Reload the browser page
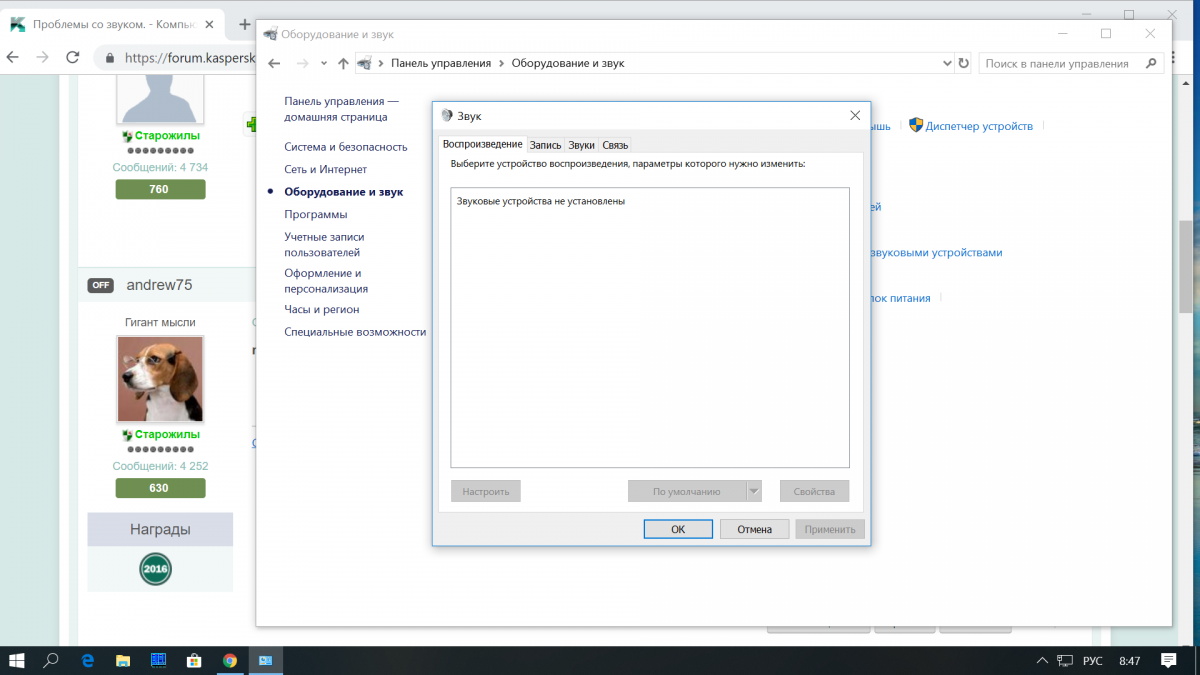Image resolution: width=1200 pixels, height=675 pixels. [x=73, y=58]
